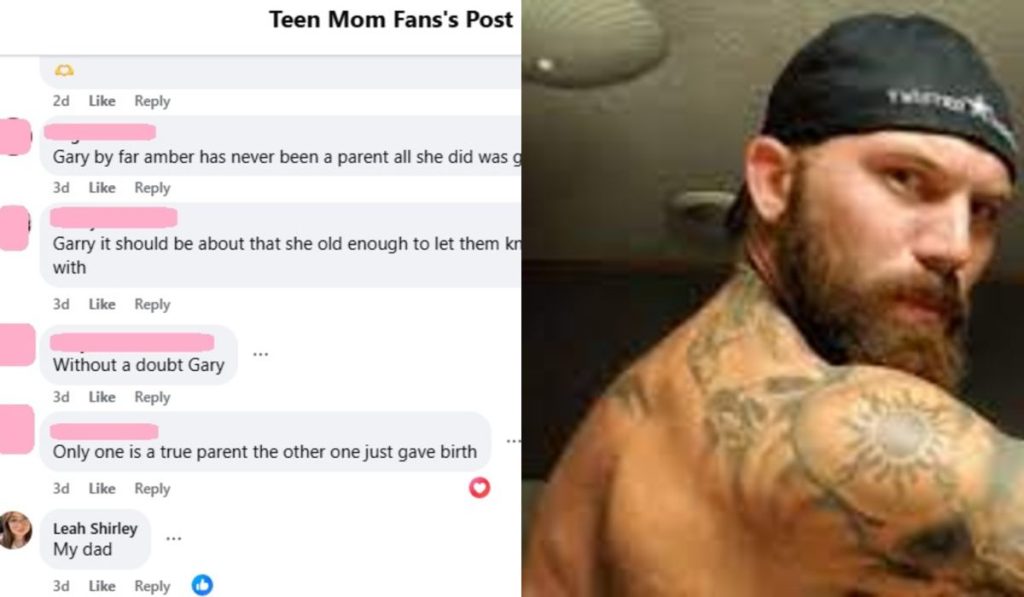Image resolution: width=1024 pixels, height=597 pixels.
Task: Click the heart reaction on the birth comment
Action: point(478,489)
